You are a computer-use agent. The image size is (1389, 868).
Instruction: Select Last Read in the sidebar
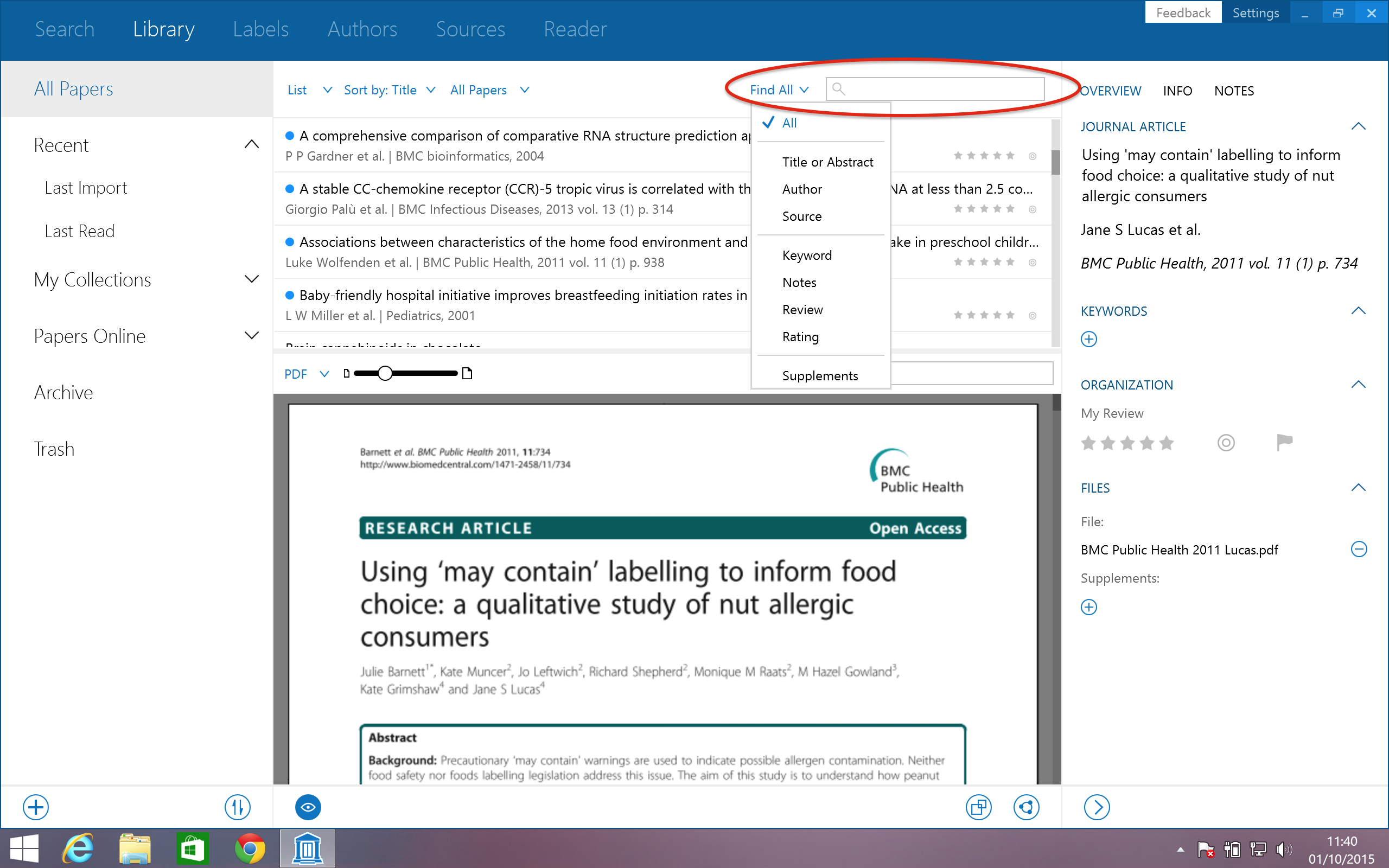[x=80, y=231]
